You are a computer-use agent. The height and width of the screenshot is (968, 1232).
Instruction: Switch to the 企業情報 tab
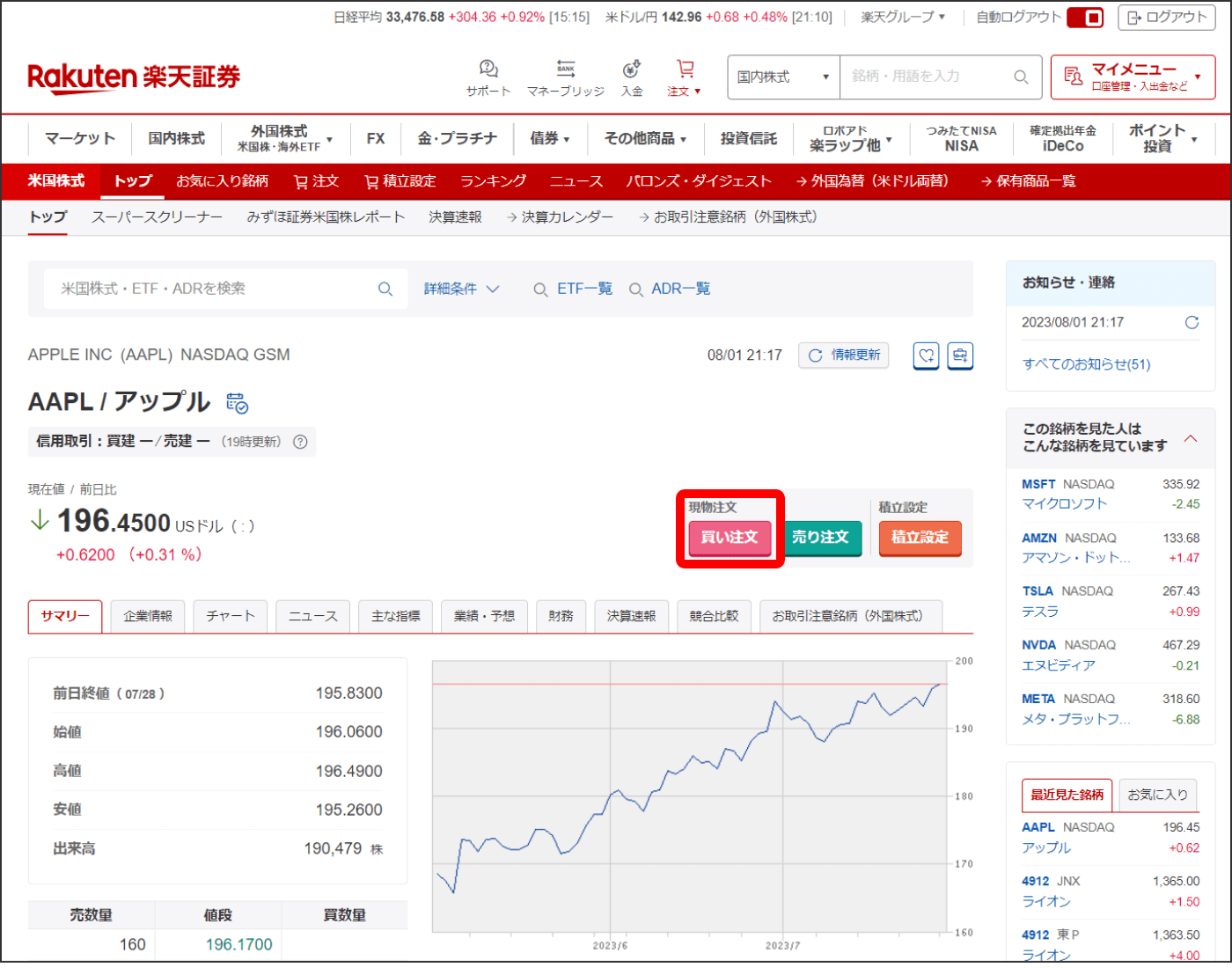148,617
